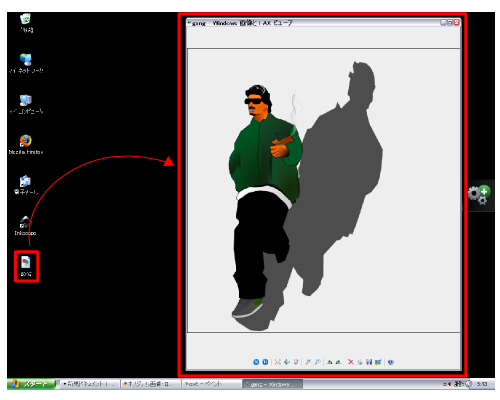This screenshot has width=500, height=400.
Task: Rotate the image counterclockwise
Action: click(x=339, y=362)
